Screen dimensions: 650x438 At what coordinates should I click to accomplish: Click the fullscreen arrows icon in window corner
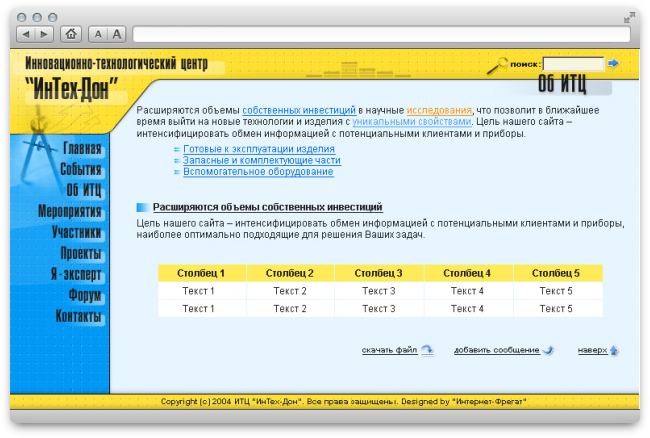(629, 17)
